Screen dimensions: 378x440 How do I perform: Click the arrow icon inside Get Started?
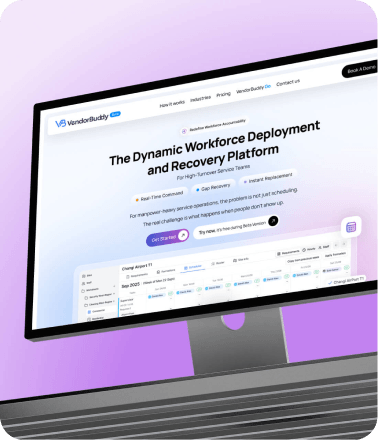point(183,235)
